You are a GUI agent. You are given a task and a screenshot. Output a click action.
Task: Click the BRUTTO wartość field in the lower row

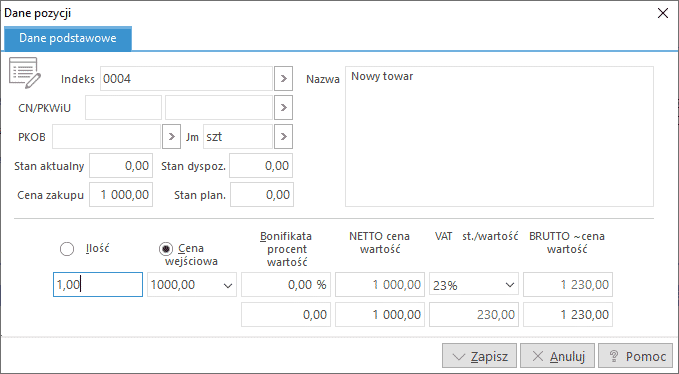pos(568,314)
